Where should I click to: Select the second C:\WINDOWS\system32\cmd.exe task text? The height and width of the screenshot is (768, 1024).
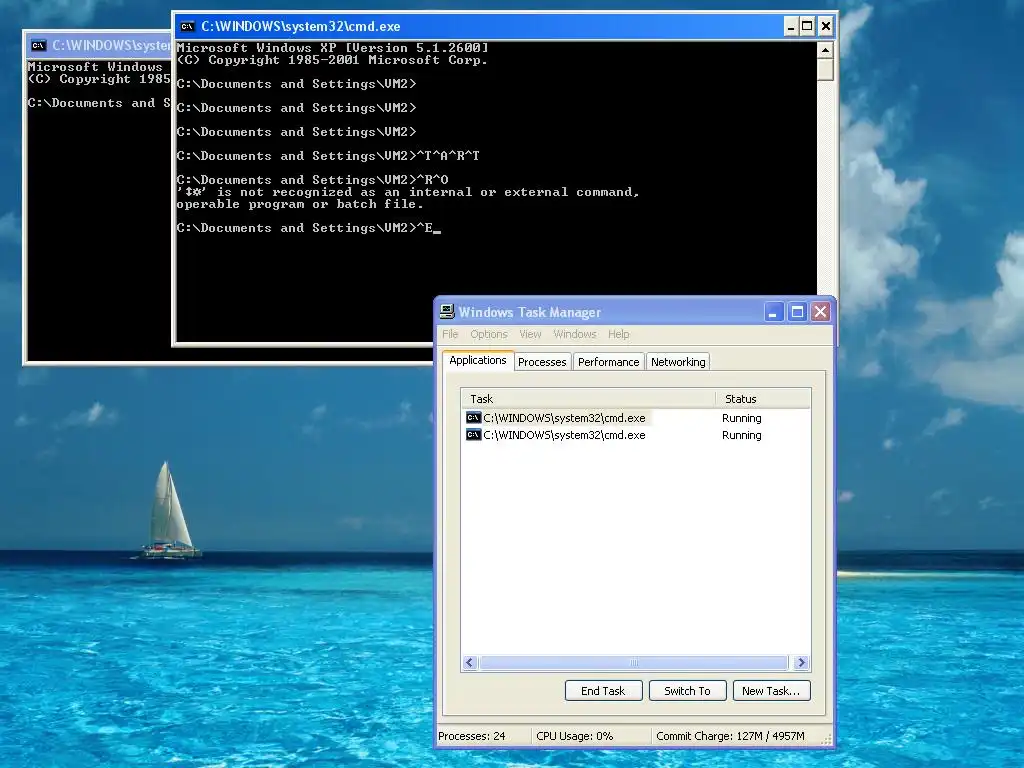coord(564,435)
